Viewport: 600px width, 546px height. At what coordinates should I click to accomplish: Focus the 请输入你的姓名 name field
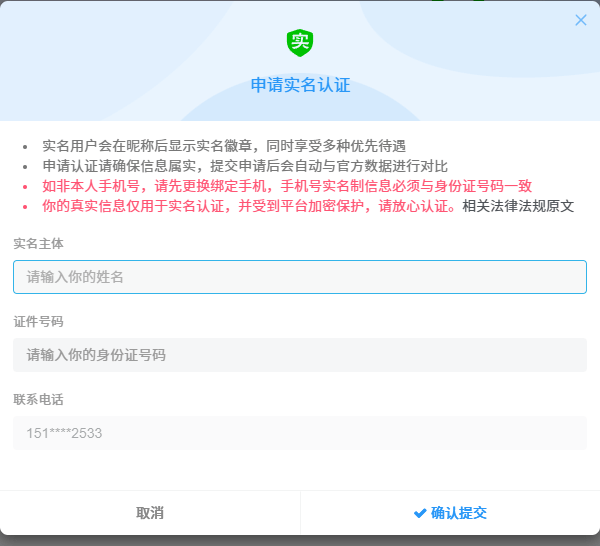tap(300, 277)
